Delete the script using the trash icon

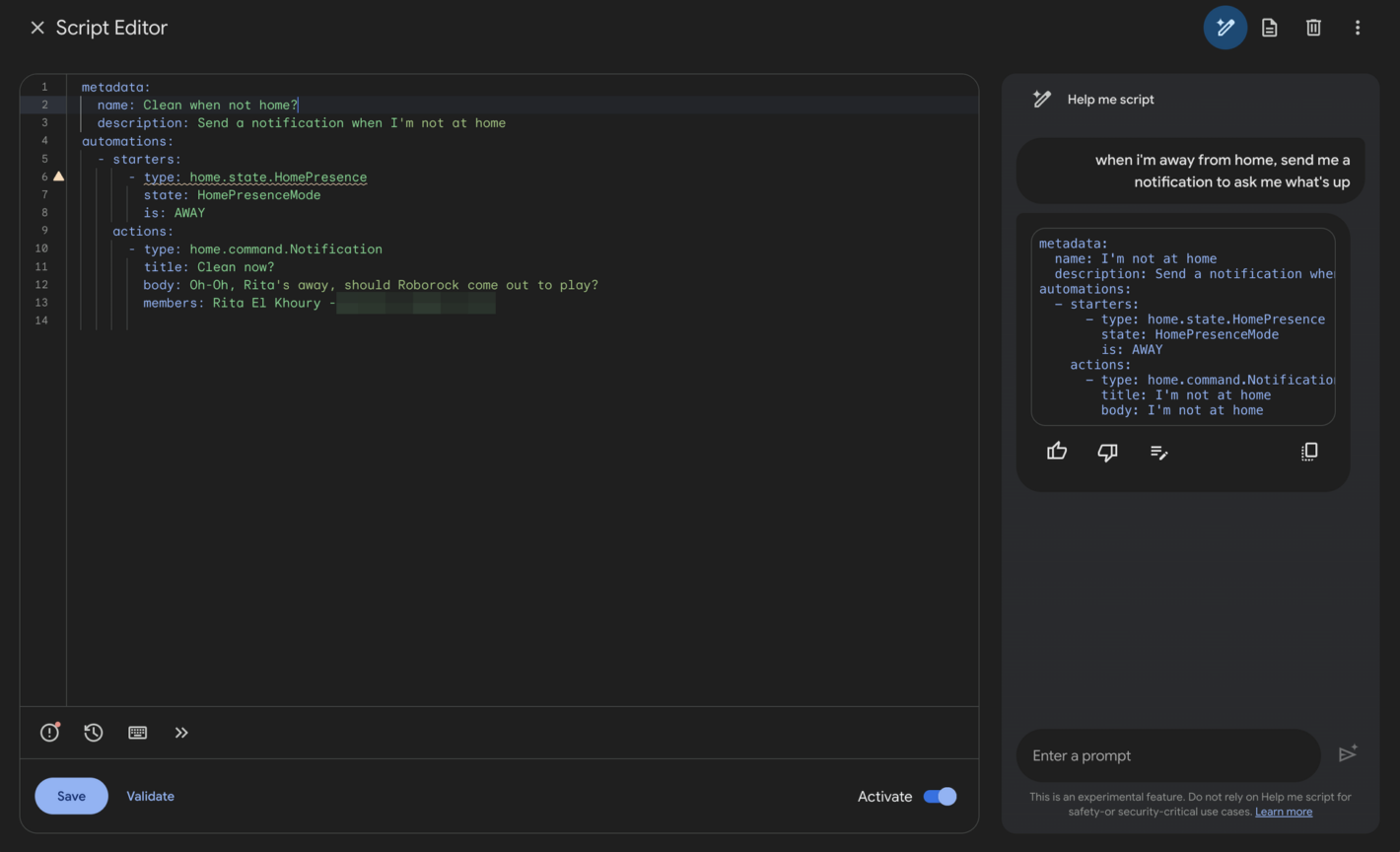coord(1313,27)
